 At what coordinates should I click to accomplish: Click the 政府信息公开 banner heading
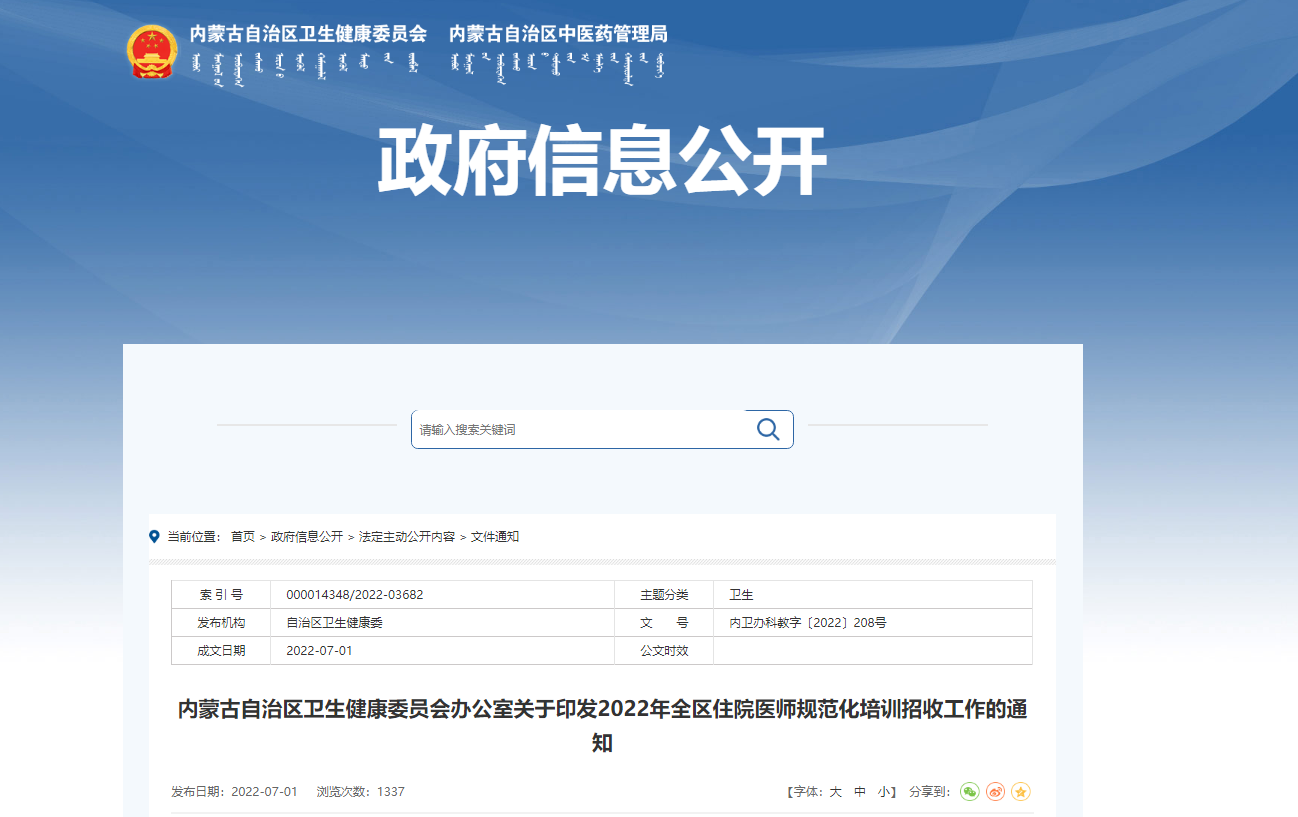point(602,161)
